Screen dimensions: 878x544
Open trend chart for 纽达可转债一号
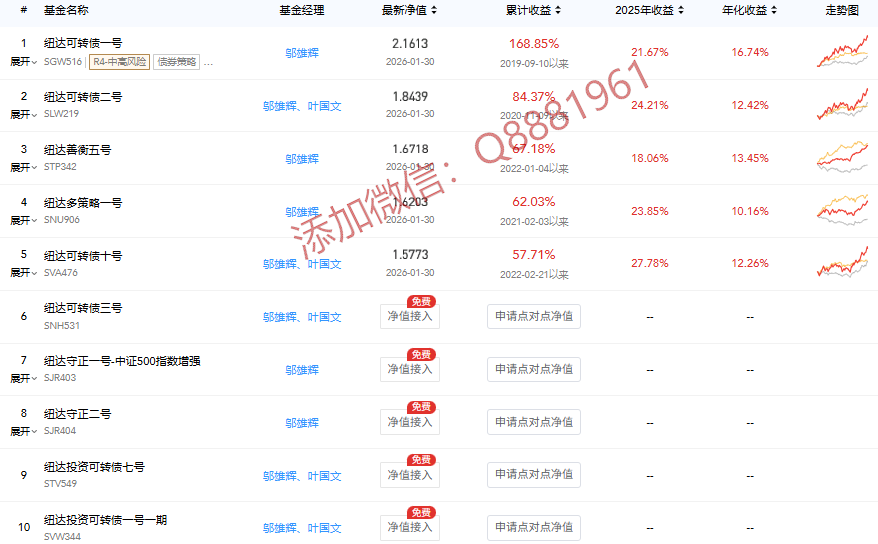[x=842, y=52]
